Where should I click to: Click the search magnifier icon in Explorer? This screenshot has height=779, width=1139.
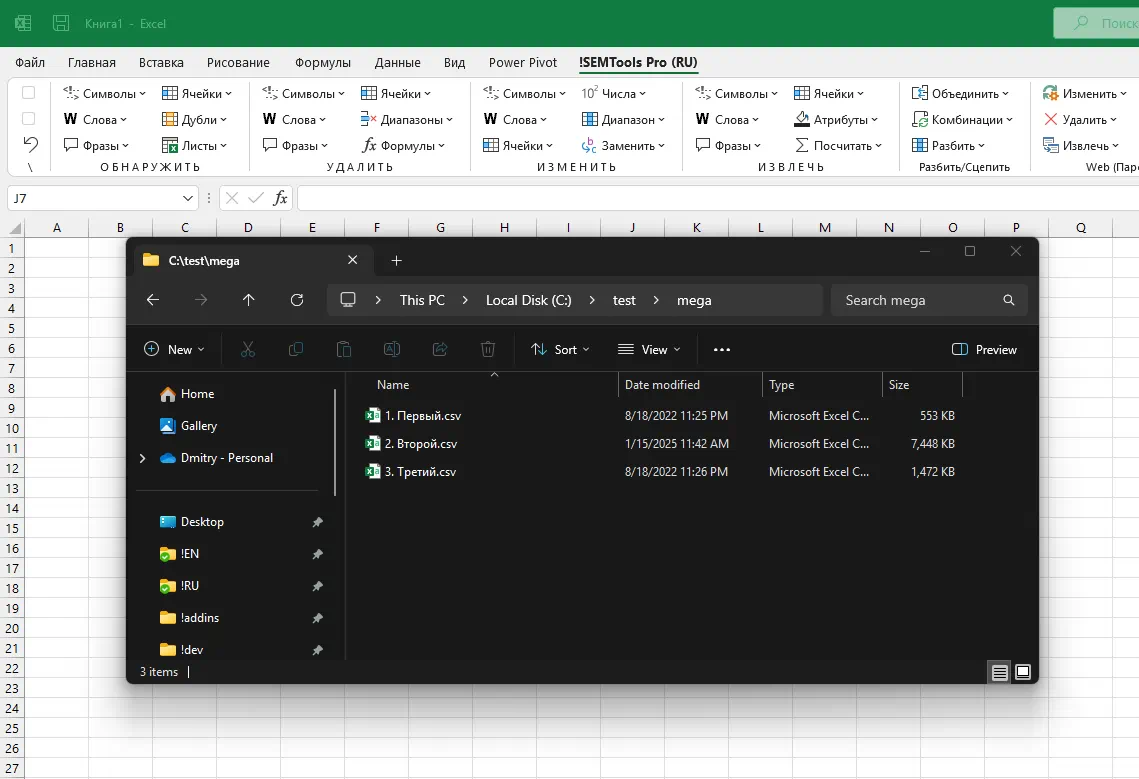coord(1008,300)
